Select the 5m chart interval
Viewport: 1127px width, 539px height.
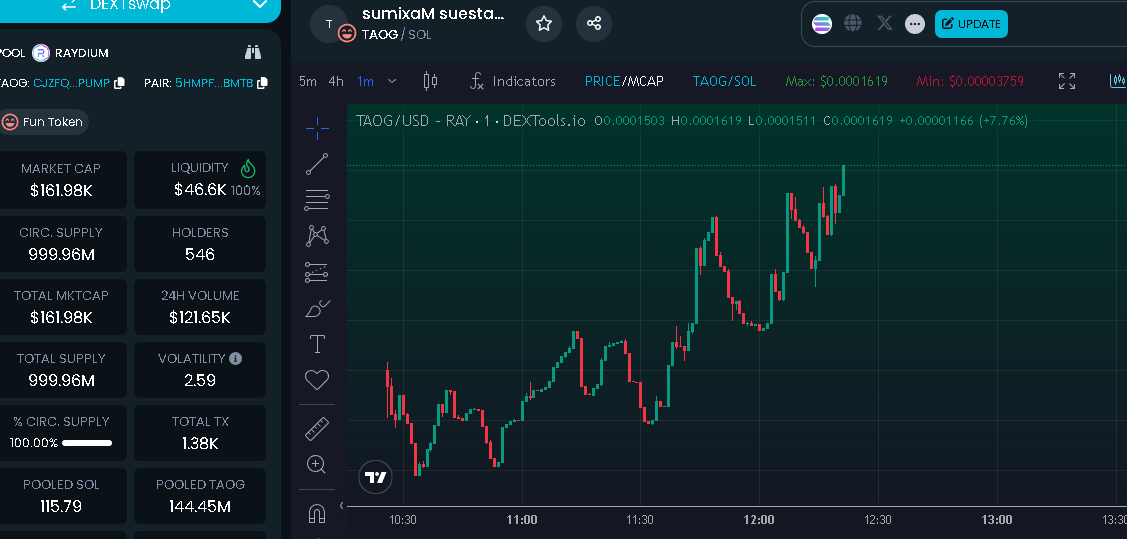pos(308,81)
